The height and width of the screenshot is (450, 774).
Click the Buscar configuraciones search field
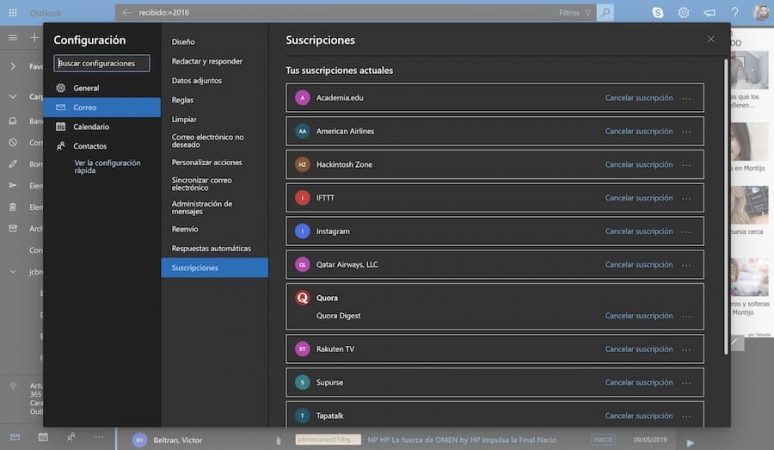coord(102,63)
